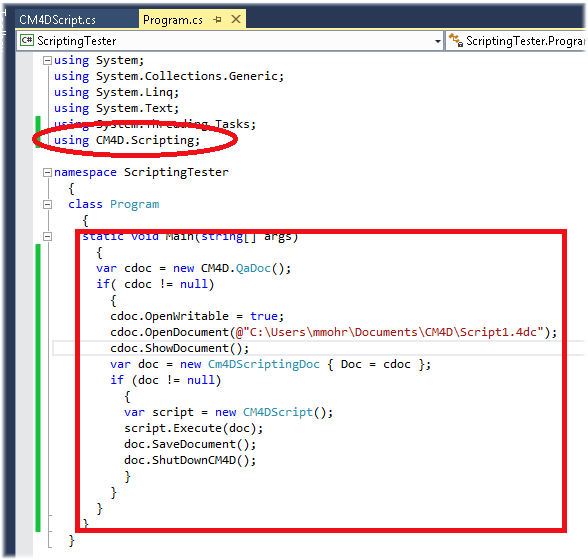Select the Program.cs tab
The image size is (588, 560).
(x=173, y=20)
